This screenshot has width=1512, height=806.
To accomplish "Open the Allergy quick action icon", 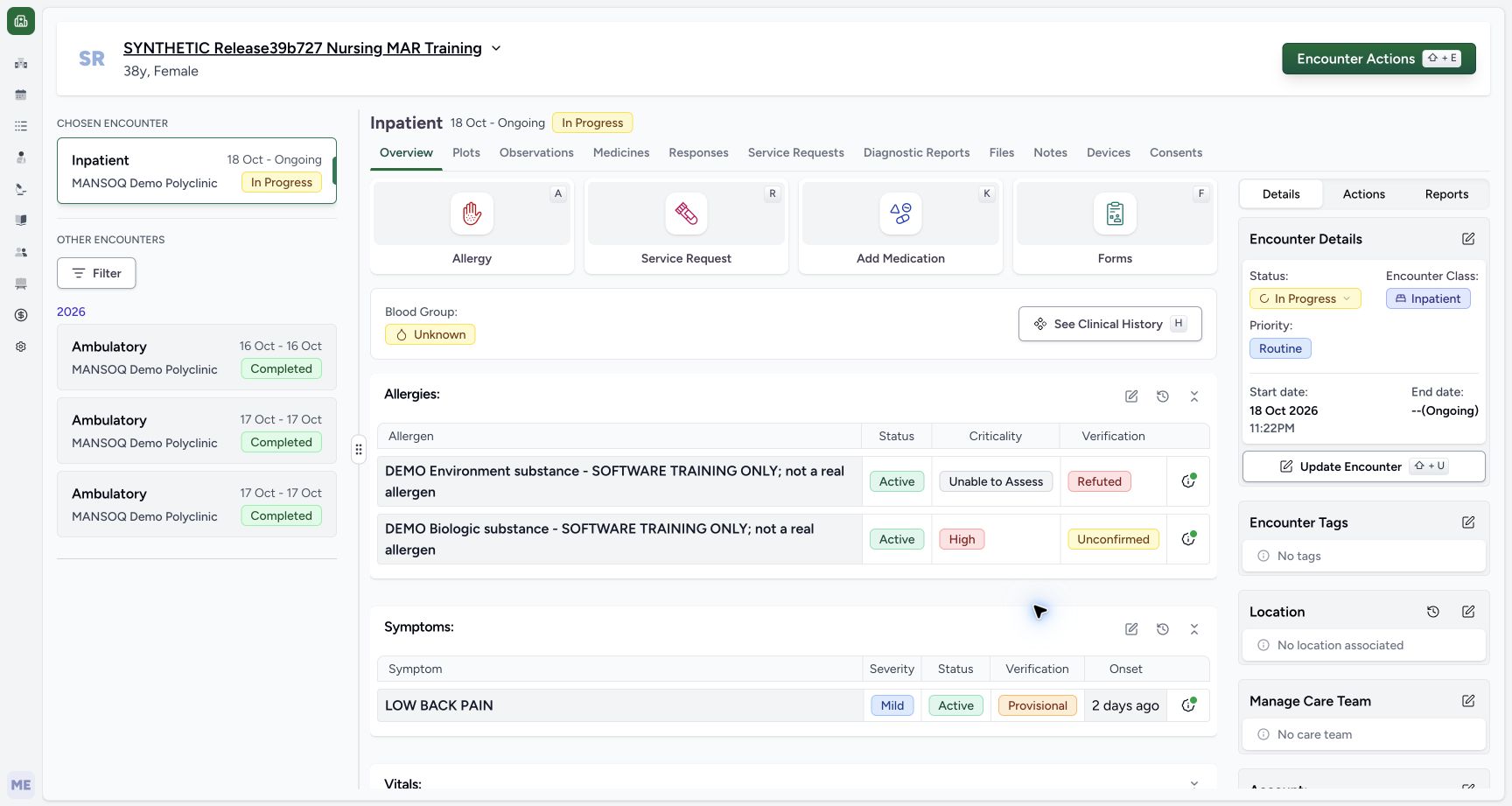I will [472, 214].
